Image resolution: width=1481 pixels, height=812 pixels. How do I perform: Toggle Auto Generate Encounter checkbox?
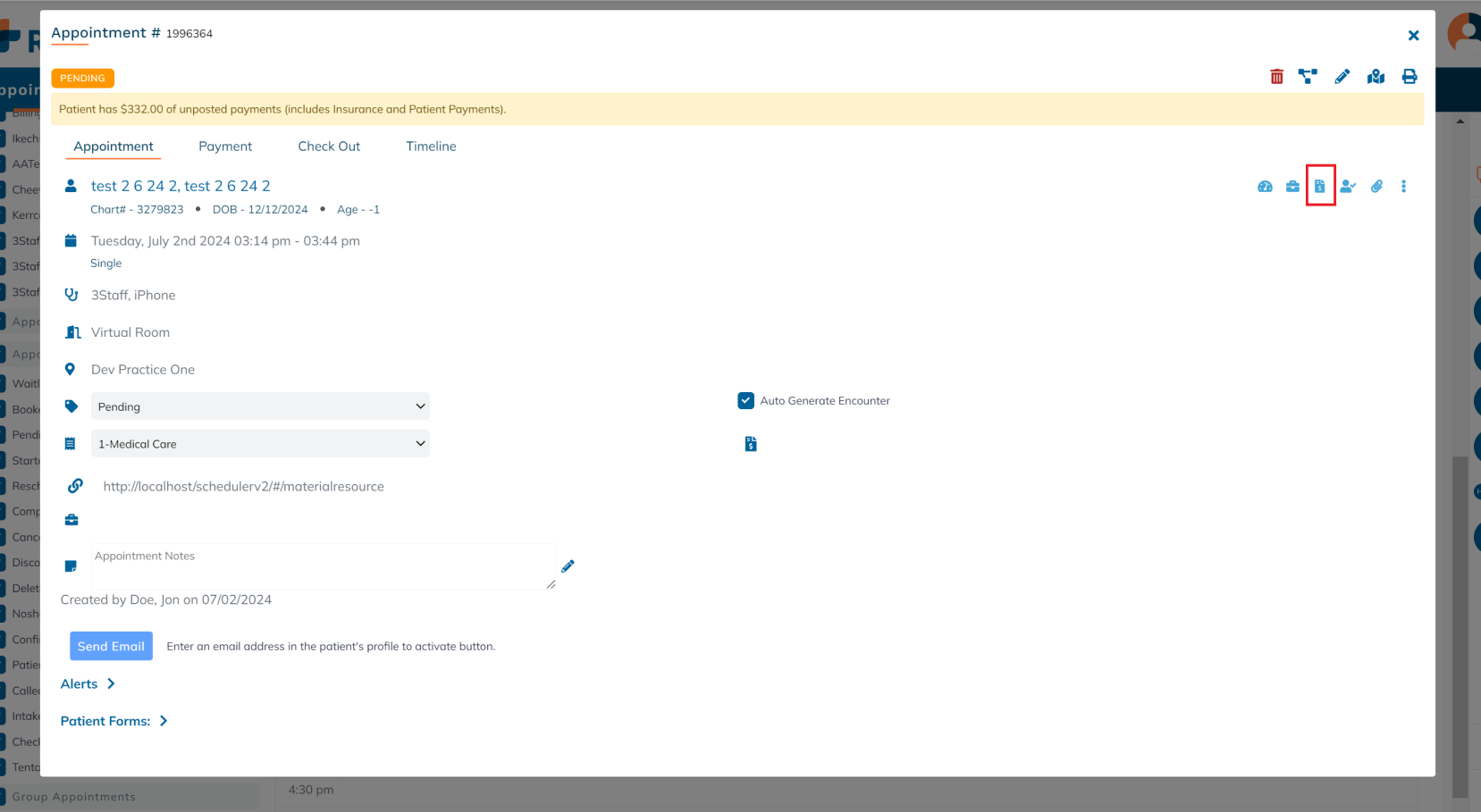(x=745, y=401)
